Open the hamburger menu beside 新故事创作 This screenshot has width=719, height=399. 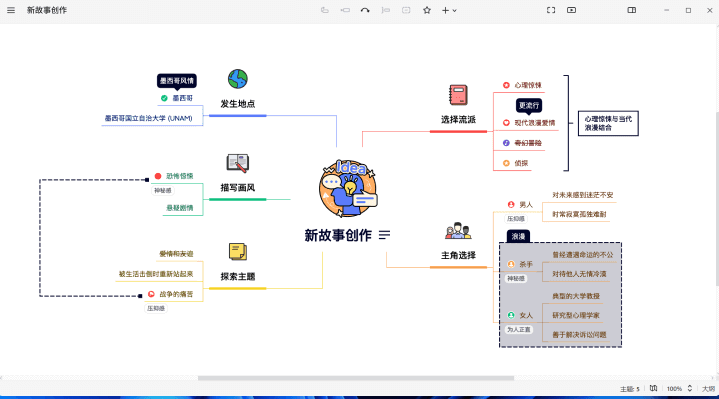click(11, 10)
